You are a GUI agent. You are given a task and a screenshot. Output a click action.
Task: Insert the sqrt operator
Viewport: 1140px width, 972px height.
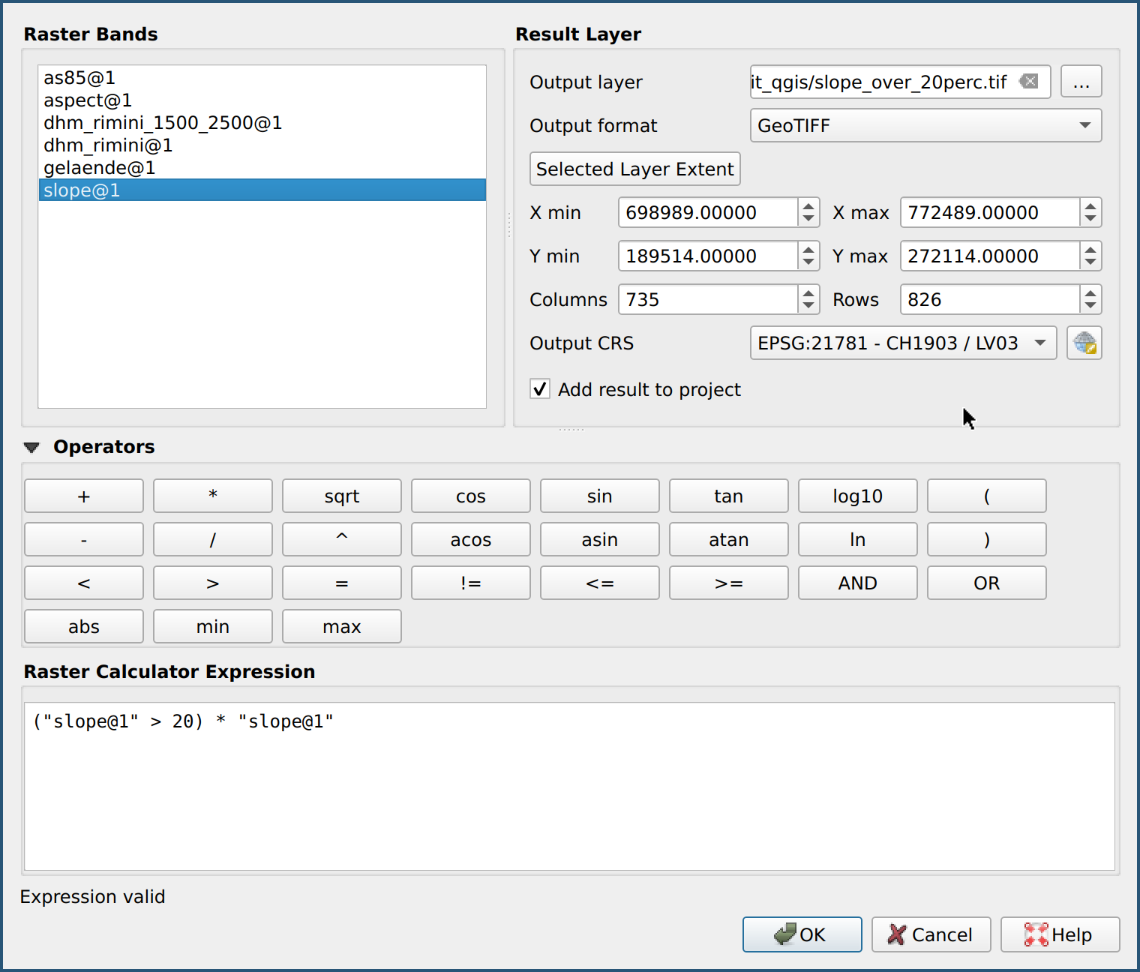point(341,496)
